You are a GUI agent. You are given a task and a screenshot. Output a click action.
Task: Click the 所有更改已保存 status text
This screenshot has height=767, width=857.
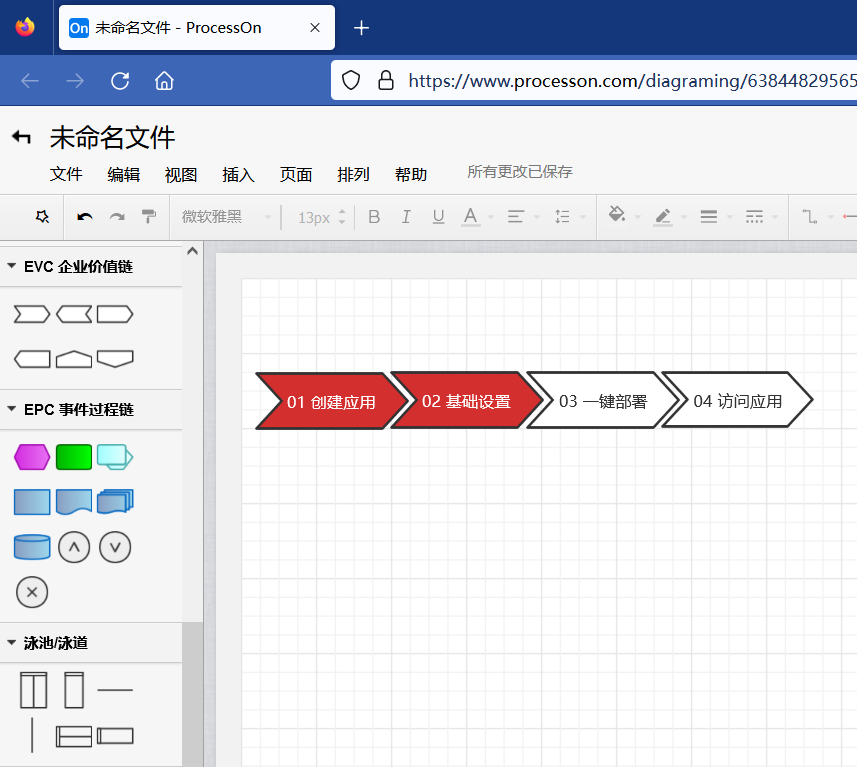click(519, 171)
